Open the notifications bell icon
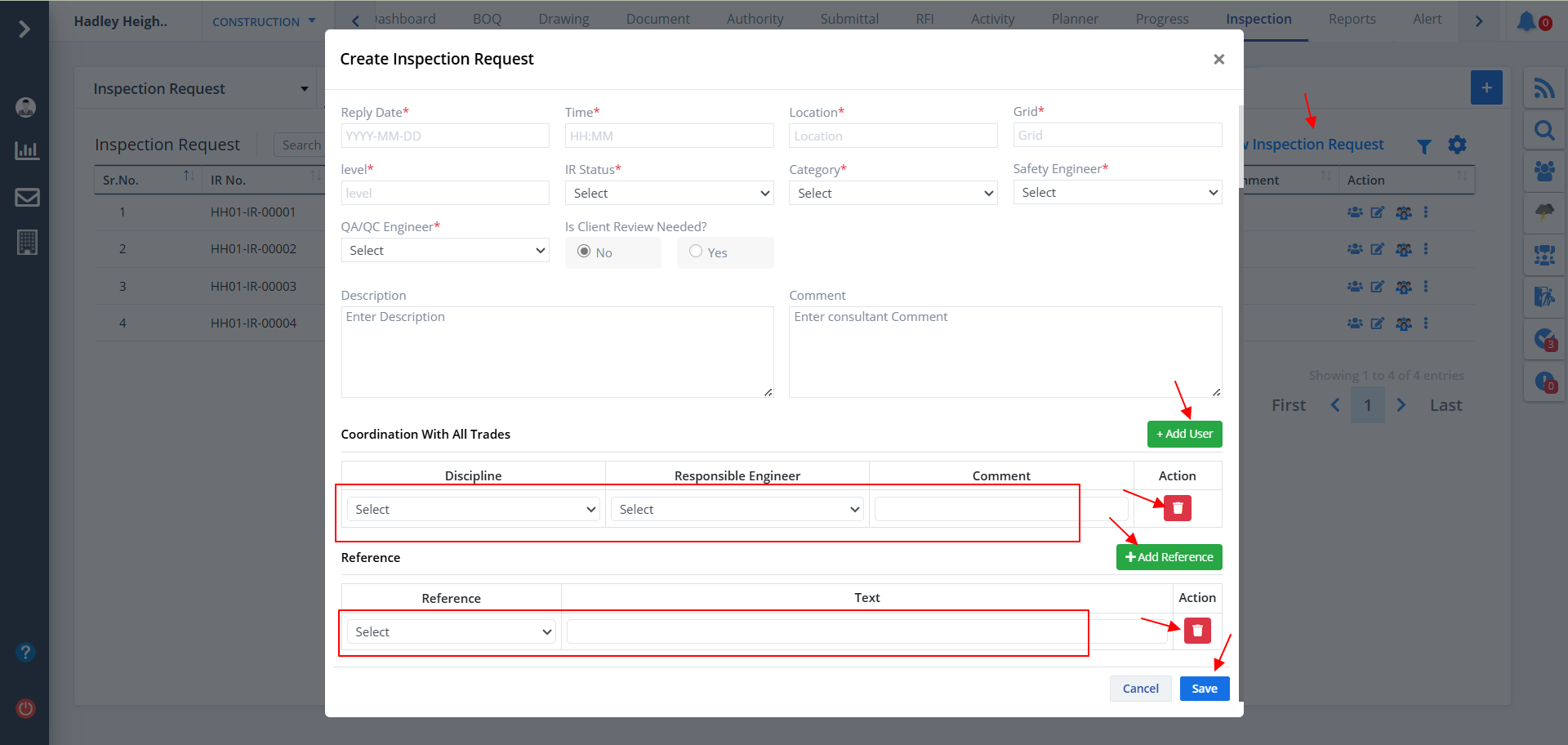The width and height of the screenshot is (1568, 745). coord(1526,21)
